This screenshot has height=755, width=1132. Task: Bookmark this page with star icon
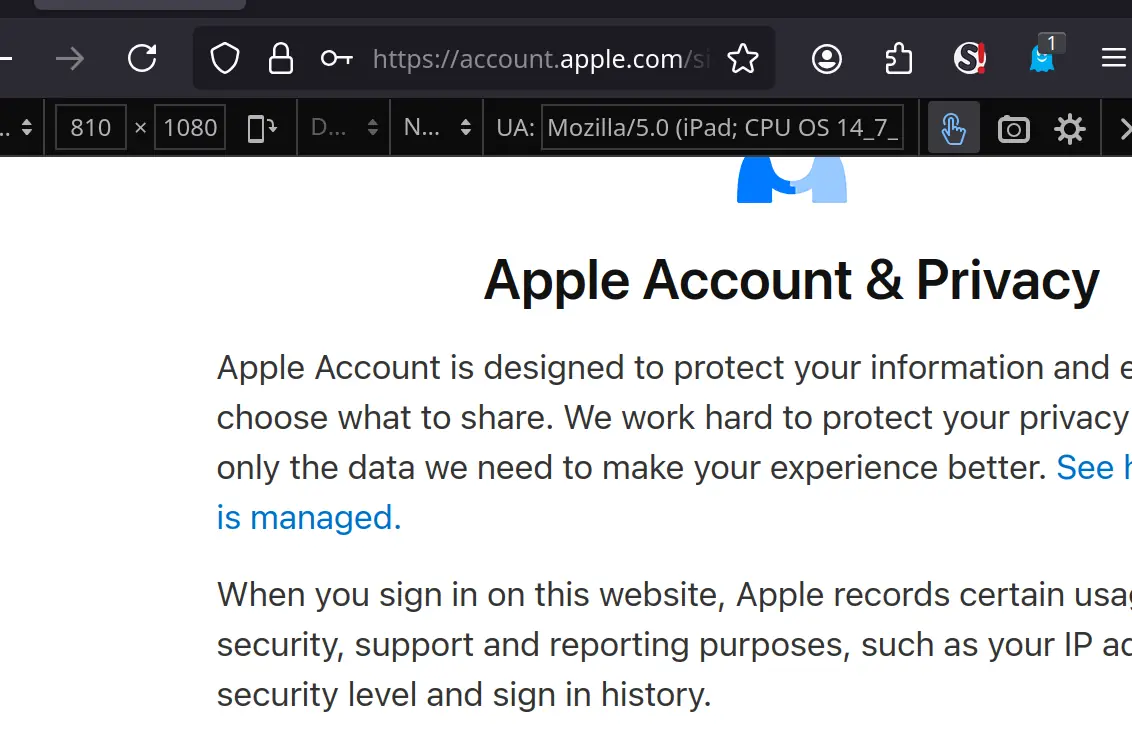click(743, 58)
